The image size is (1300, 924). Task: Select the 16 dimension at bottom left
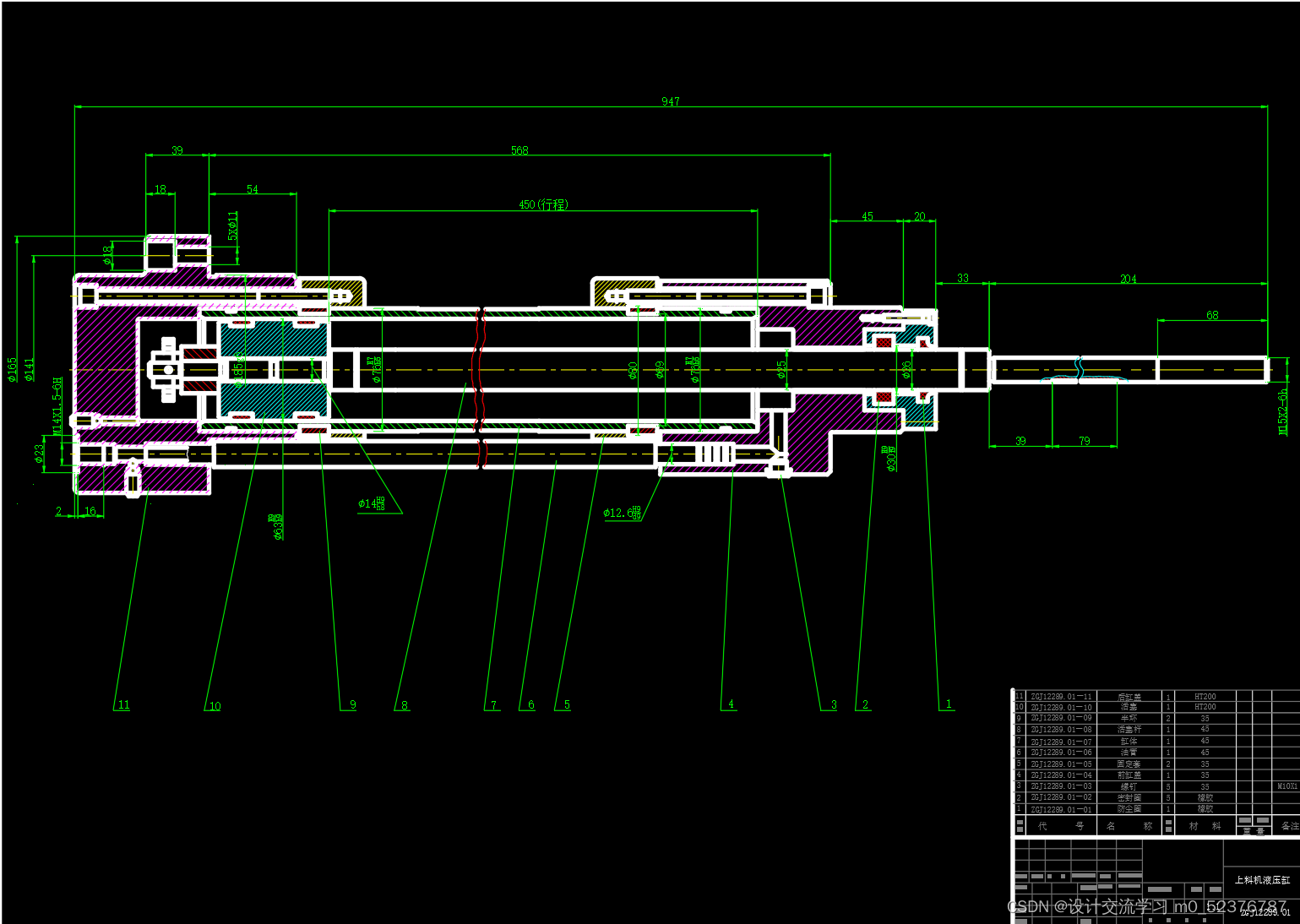tap(90, 511)
